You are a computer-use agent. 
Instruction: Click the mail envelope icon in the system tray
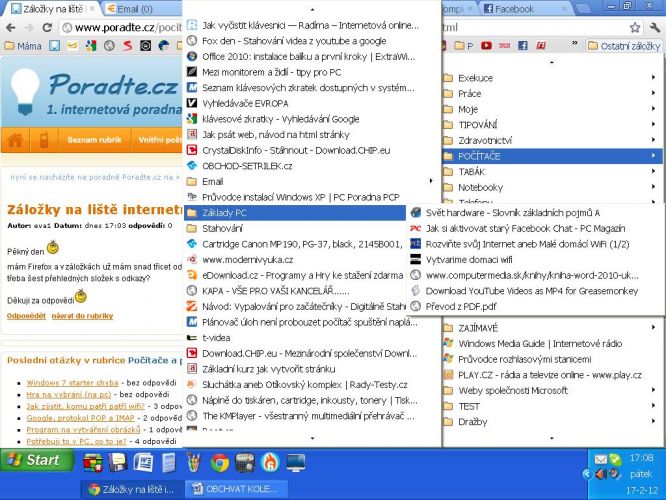pos(601,459)
